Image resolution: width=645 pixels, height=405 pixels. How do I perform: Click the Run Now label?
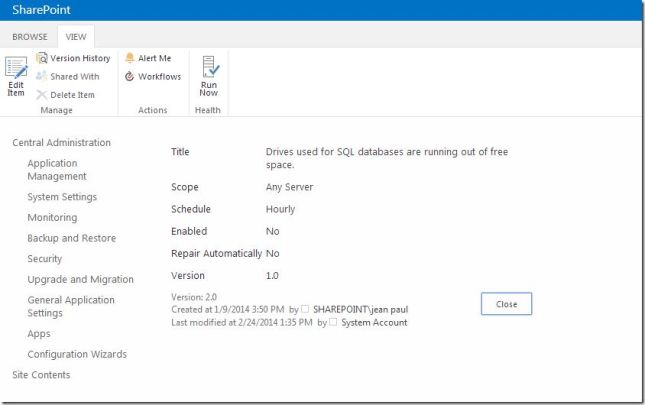point(209,89)
